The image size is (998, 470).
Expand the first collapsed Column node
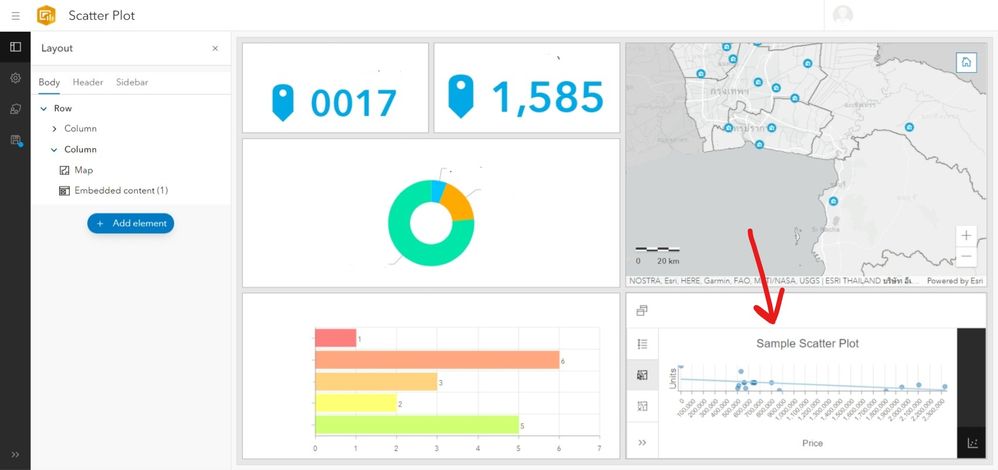(54, 129)
